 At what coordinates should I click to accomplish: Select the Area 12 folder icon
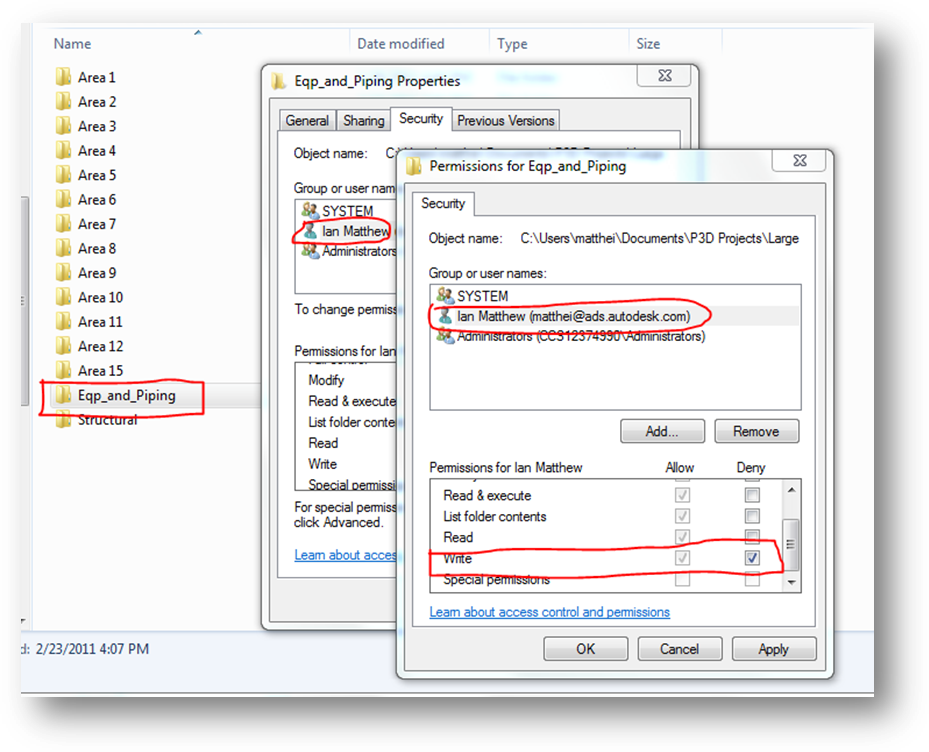(63, 345)
